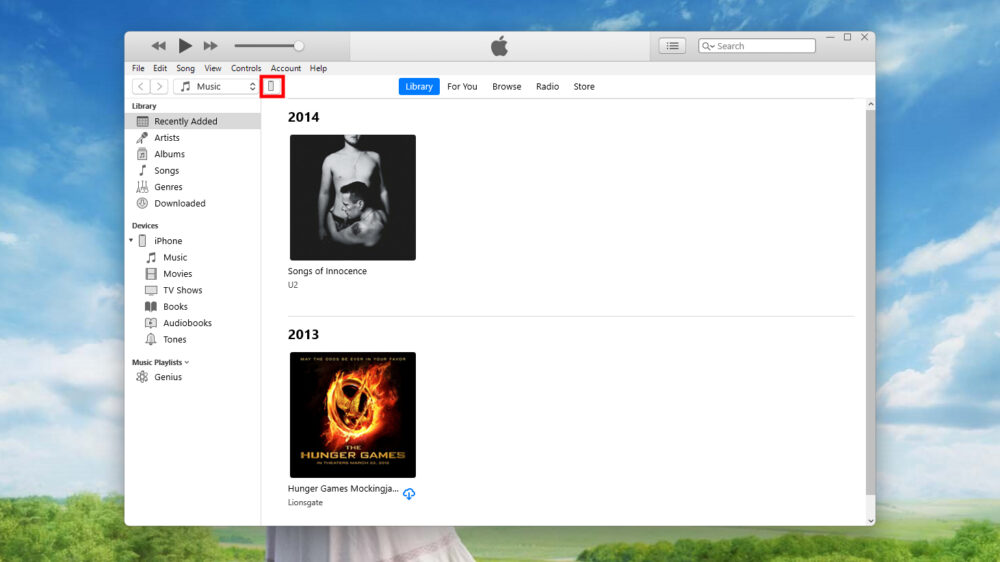Viewport: 1000px width, 562px height.
Task: Open the Account menu
Action: click(x=286, y=68)
